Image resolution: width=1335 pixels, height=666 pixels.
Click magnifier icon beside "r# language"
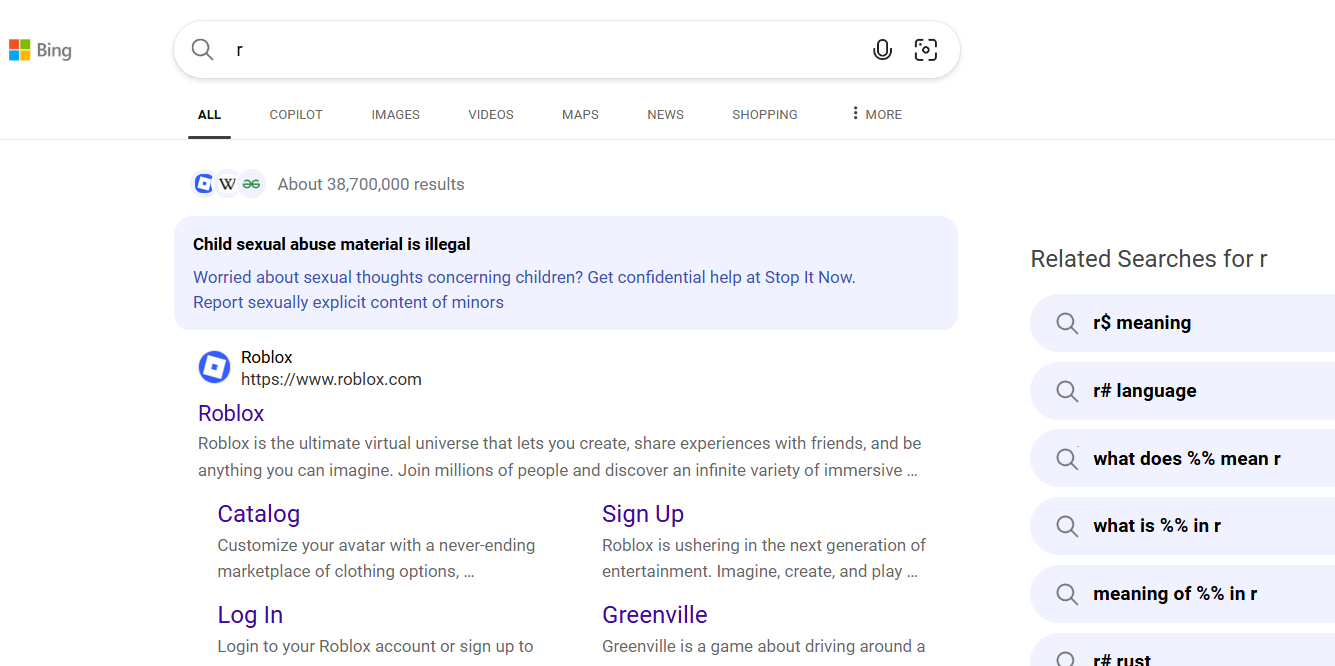[1067, 391]
